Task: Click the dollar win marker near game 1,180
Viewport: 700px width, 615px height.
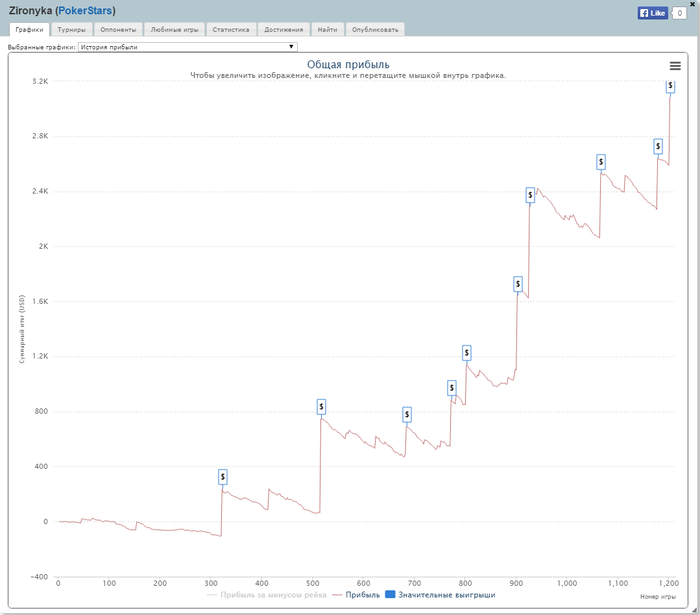Action: click(x=658, y=146)
